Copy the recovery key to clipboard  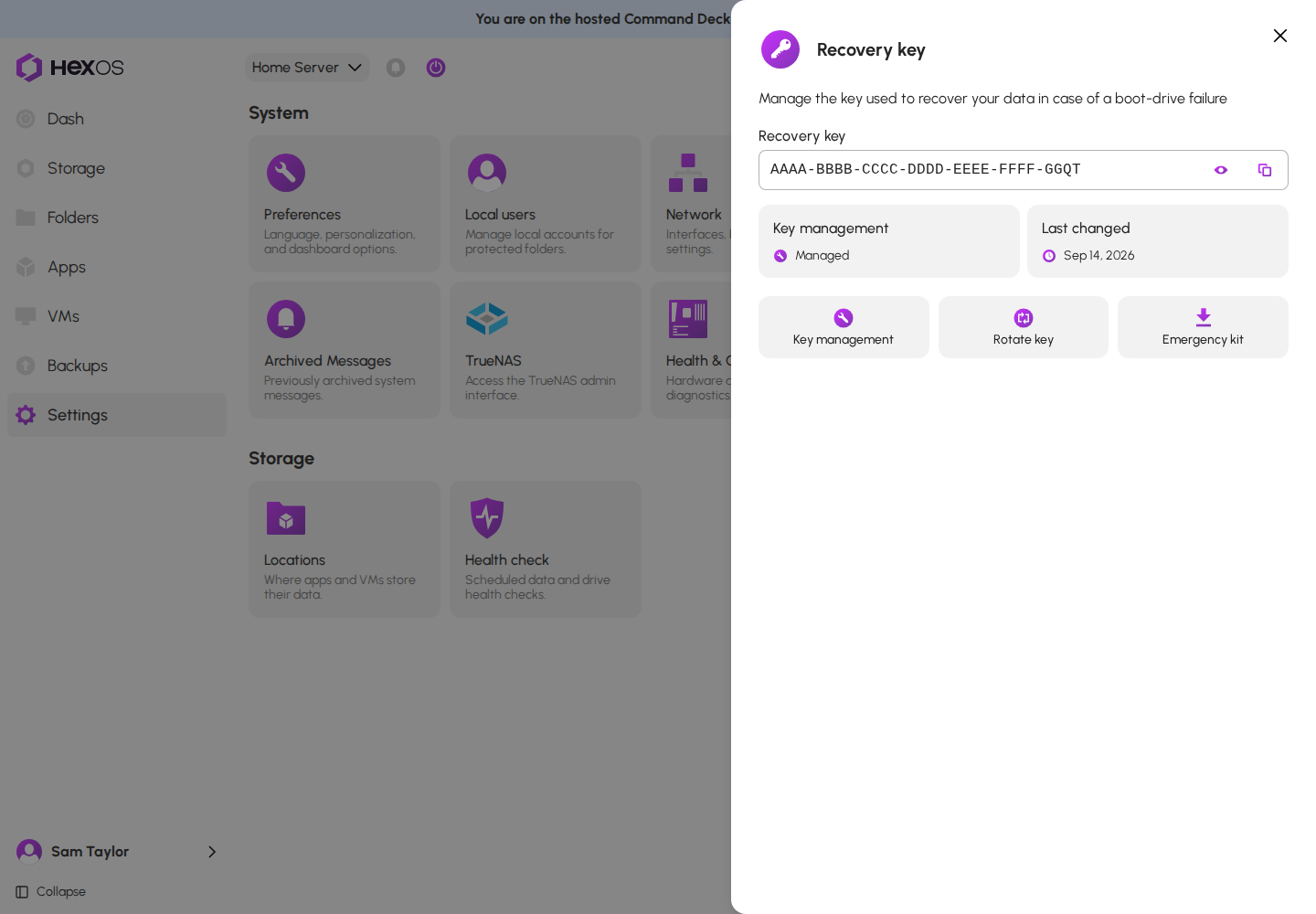pyautogui.click(x=1265, y=170)
